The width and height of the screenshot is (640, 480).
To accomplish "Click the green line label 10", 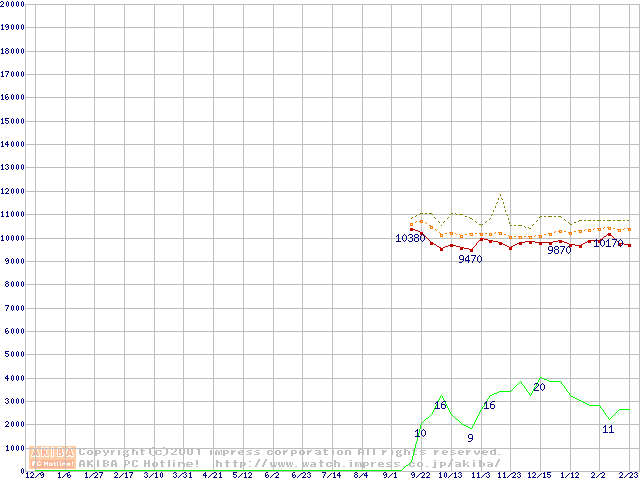I will tap(420, 433).
